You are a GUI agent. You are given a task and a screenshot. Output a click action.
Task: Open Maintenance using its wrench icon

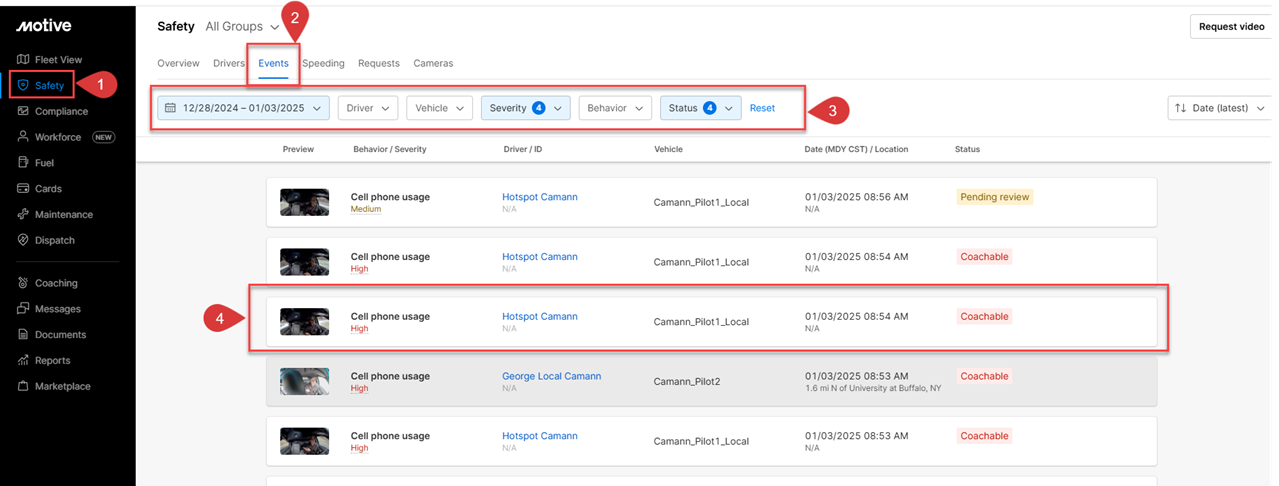[x=23, y=215]
